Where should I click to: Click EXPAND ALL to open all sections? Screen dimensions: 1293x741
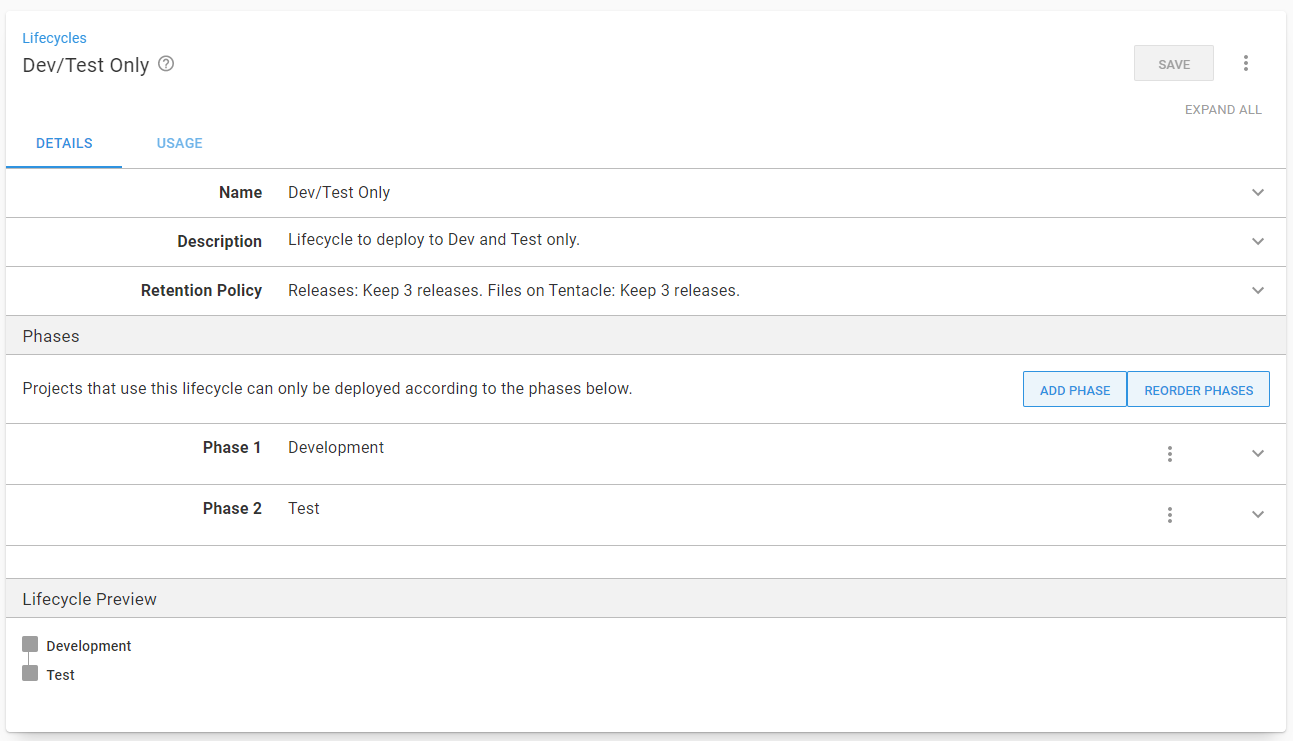pyautogui.click(x=1223, y=109)
